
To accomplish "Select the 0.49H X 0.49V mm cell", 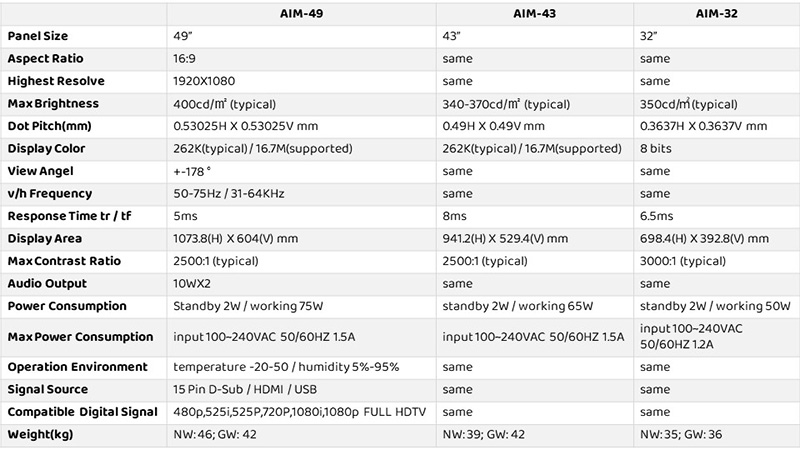I will (494, 125).
